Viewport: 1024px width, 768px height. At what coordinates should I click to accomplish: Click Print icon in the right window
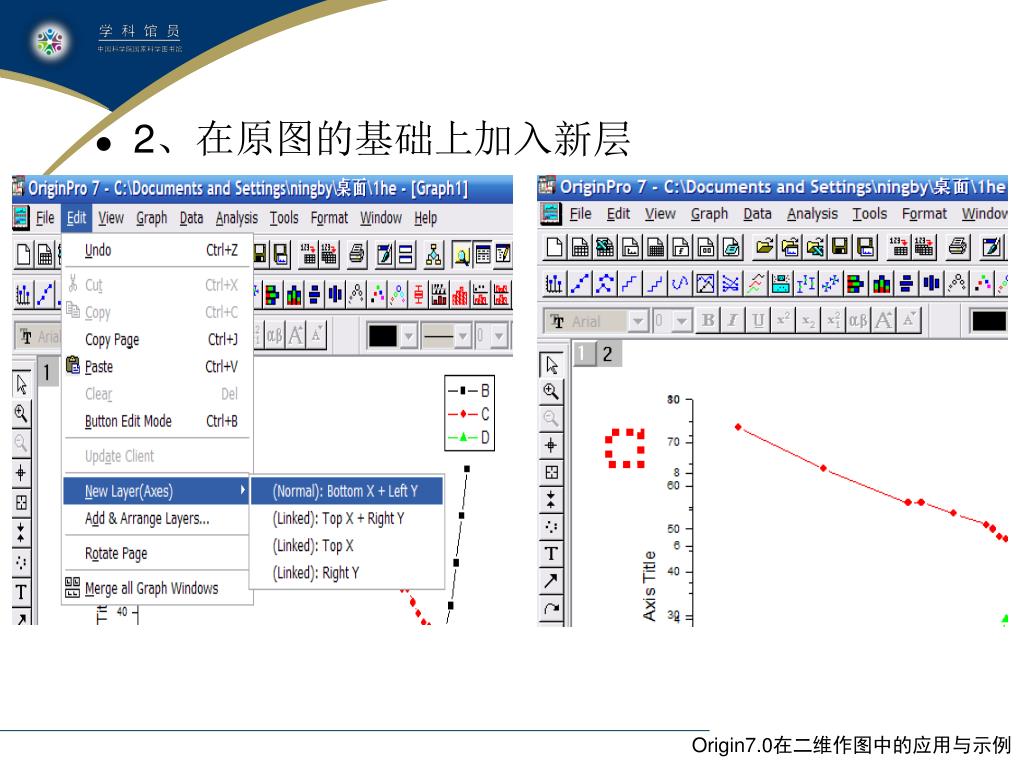pyautogui.click(x=957, y=247)
